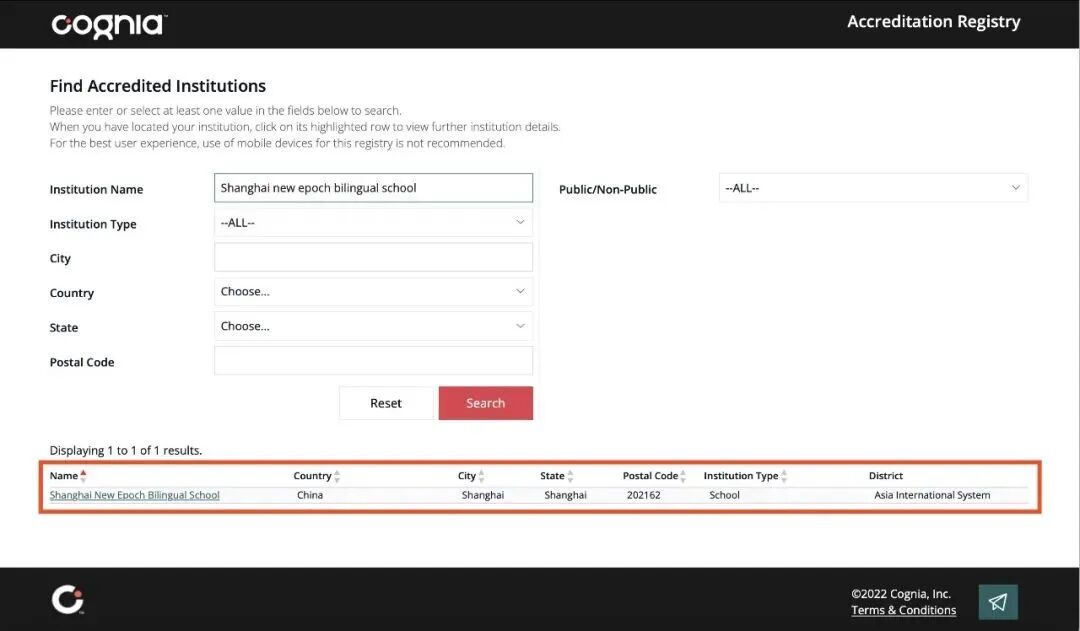Open the Public/Non-Public dropdown
Screen dimensions: 1080x631
click(x=873, y=188)
